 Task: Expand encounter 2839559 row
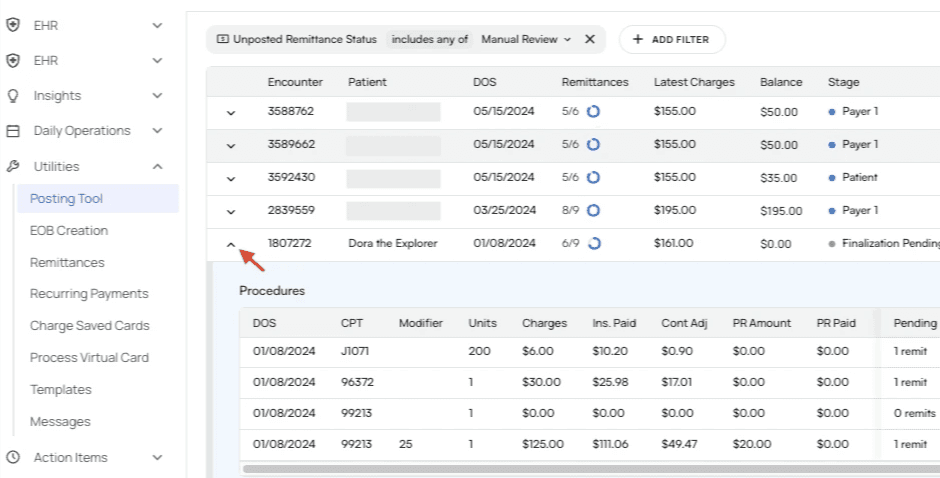coord(231,212)
